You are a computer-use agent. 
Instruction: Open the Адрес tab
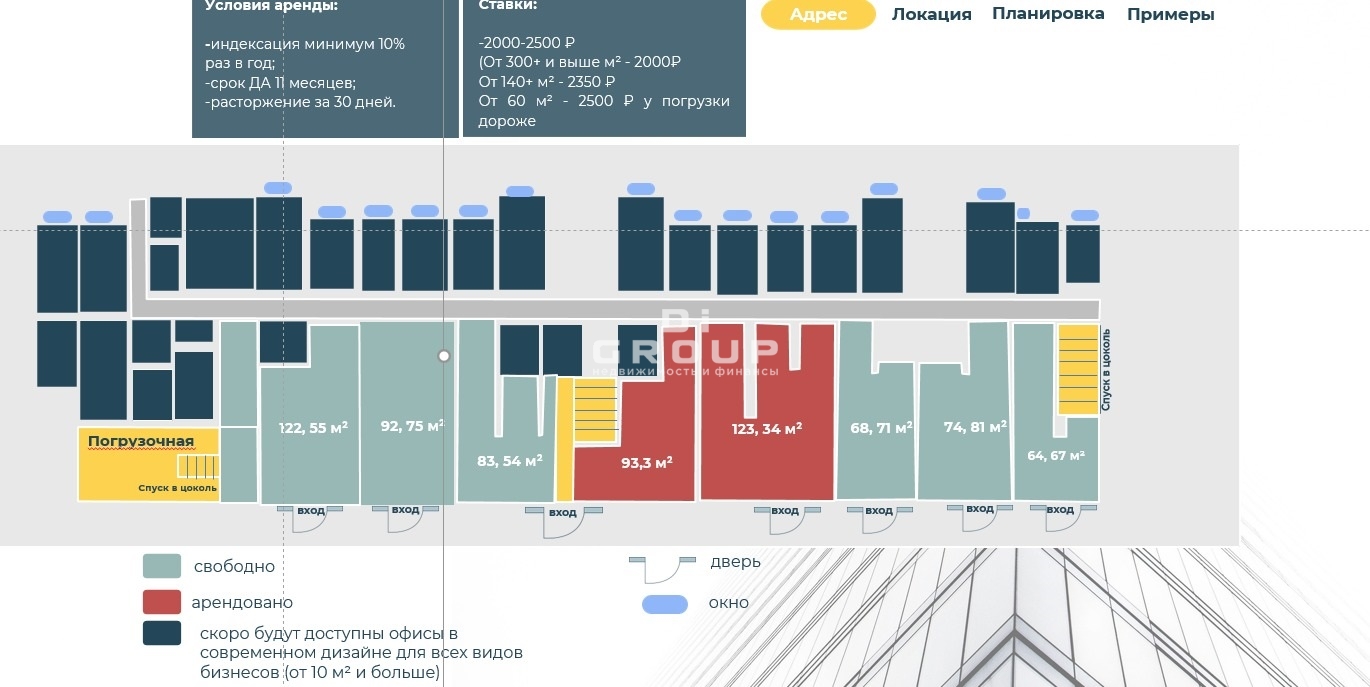(818, 14)
